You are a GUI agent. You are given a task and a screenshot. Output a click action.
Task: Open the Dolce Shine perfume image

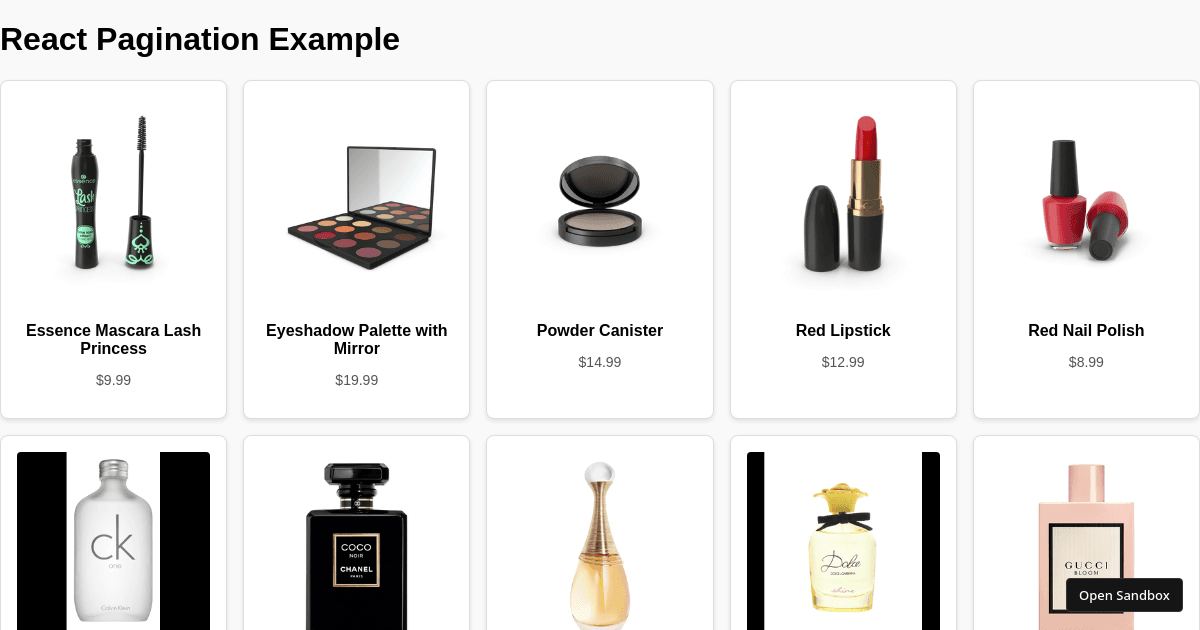click(843, 541)
